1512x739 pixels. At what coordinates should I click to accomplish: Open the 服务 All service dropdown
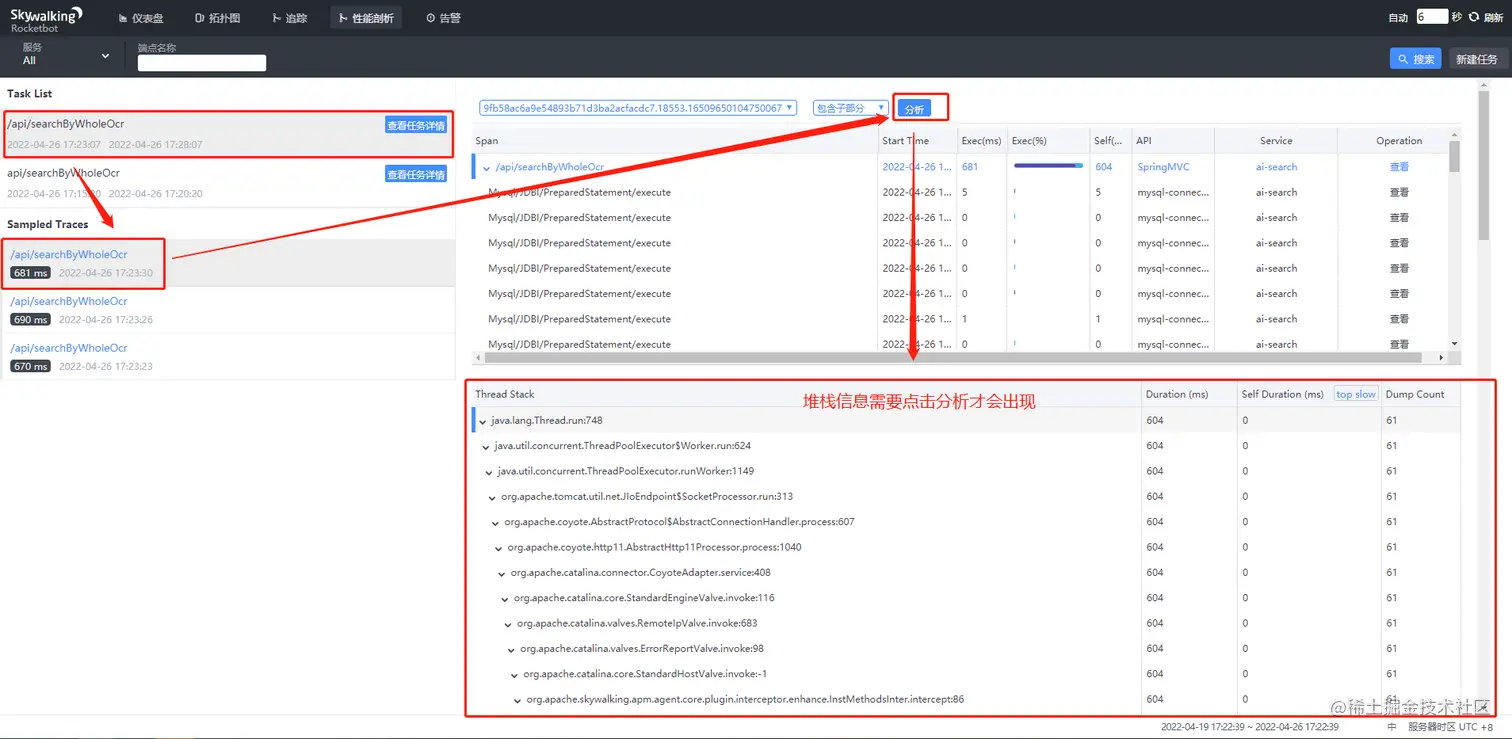65,55
